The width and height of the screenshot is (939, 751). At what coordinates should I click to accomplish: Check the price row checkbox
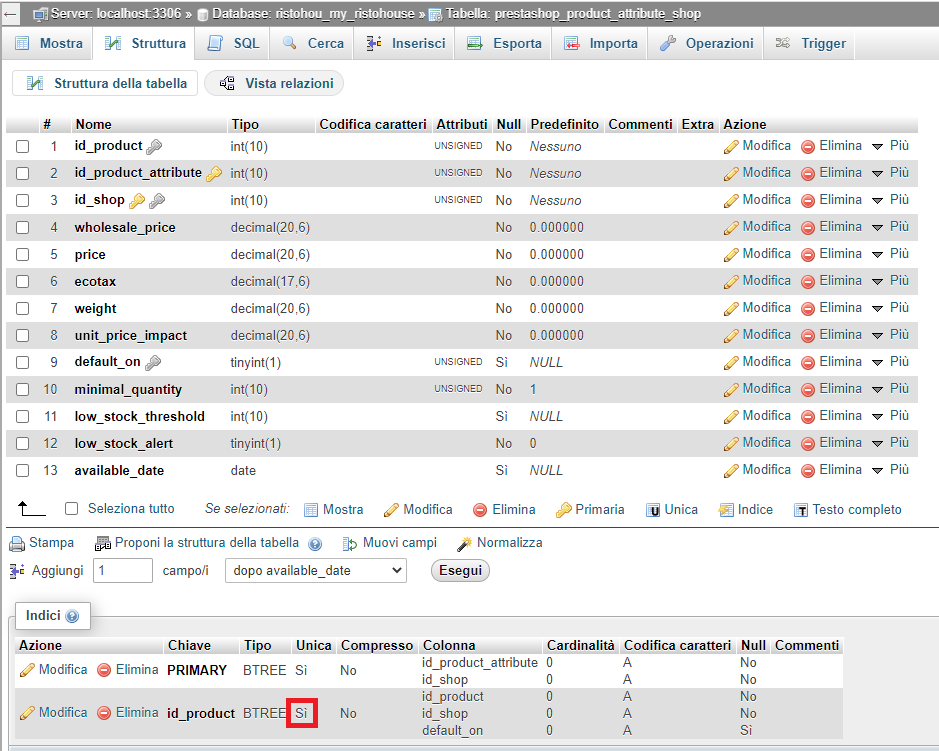23,255
